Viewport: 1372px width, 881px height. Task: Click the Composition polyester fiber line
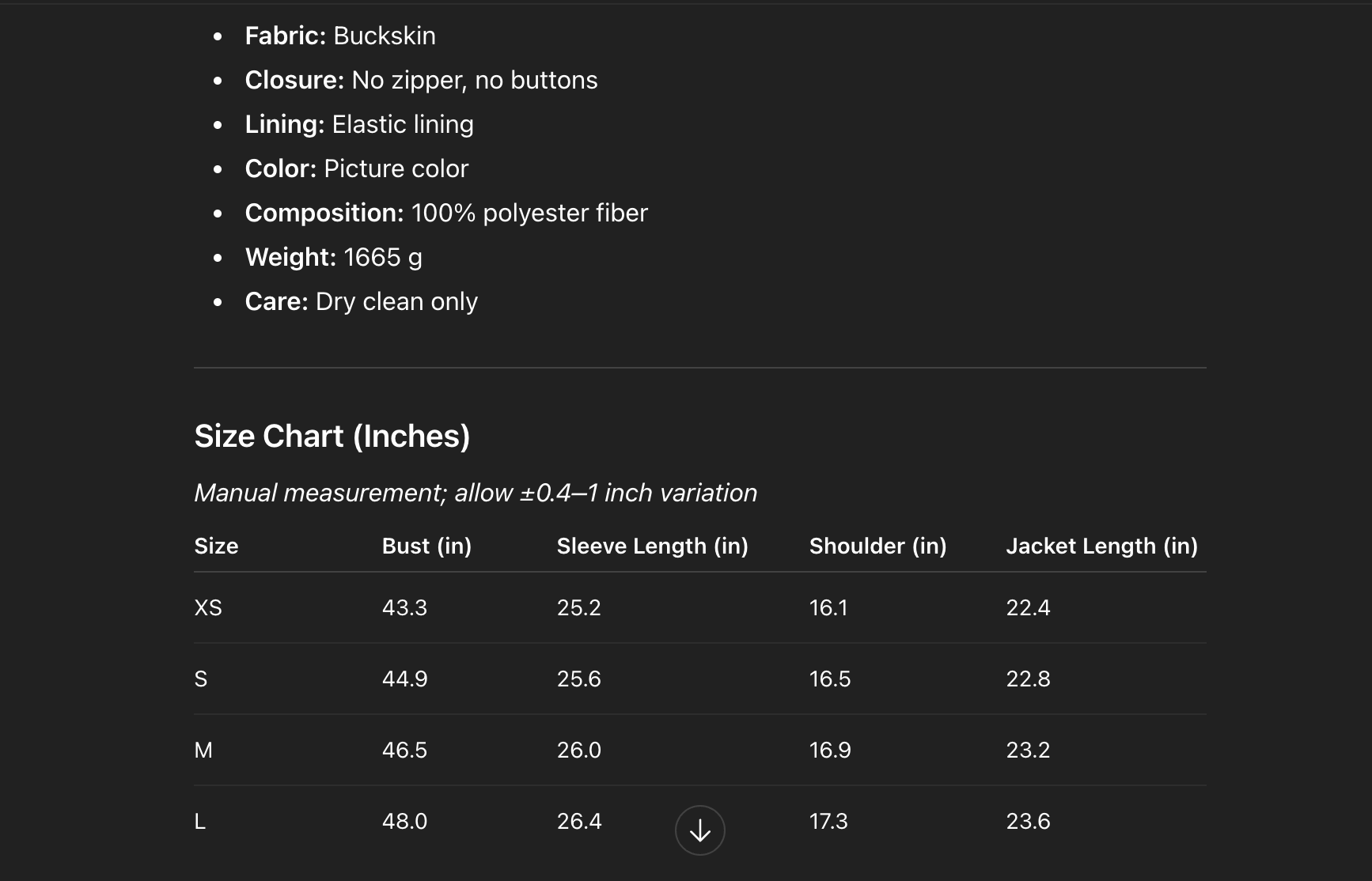(446, 213)
